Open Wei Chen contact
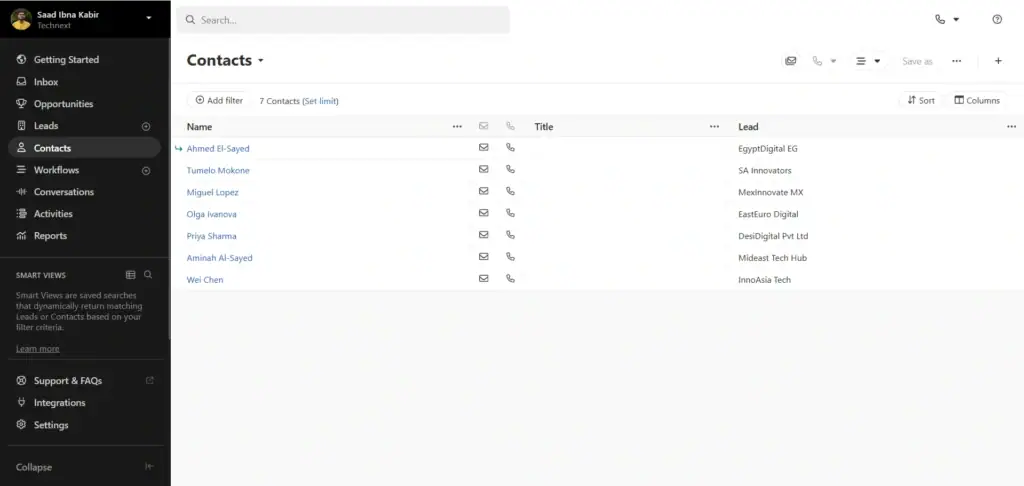This screenshot has width=1024, height=486. (x=205, y=280)
